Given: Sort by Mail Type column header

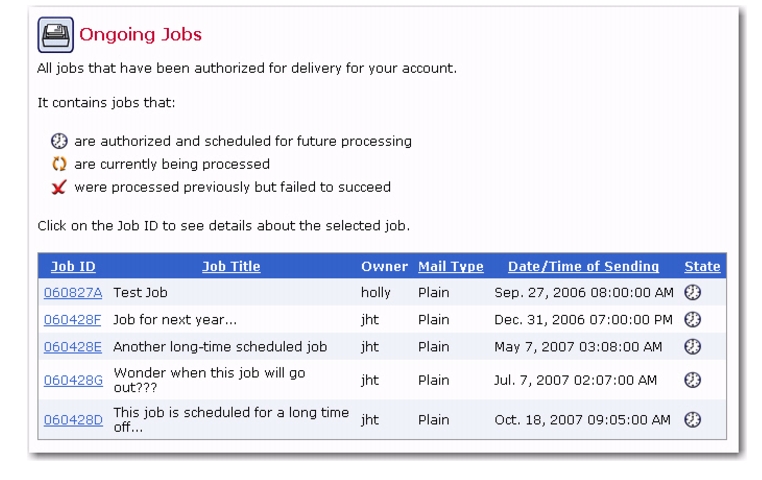Looking at the screenshot, I should tap(450, 266).
